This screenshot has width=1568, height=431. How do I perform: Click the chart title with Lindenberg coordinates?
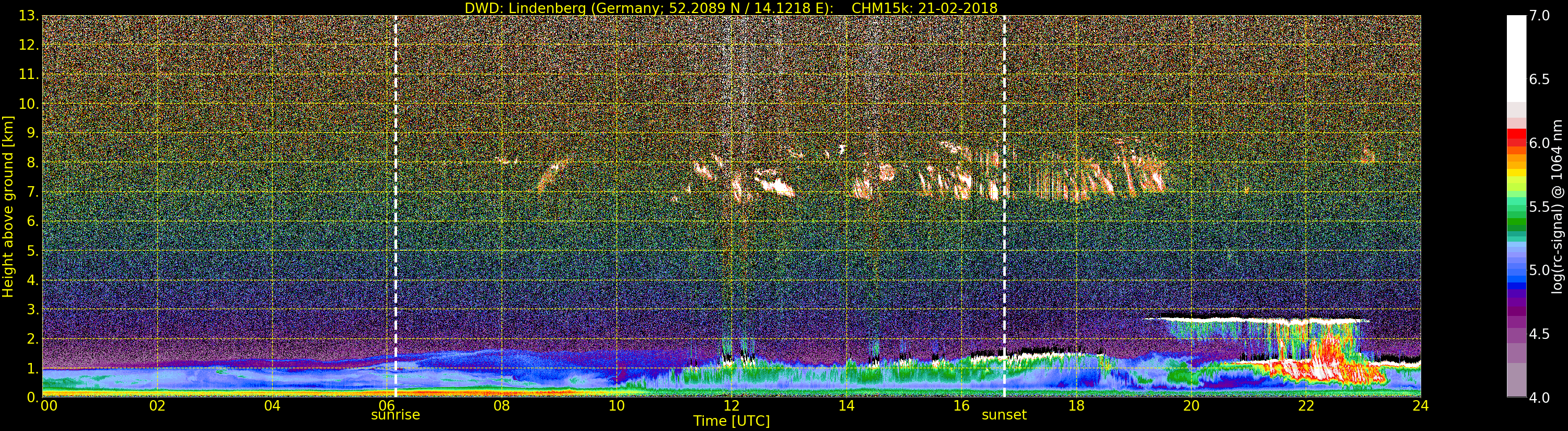[x=730, y=8]
